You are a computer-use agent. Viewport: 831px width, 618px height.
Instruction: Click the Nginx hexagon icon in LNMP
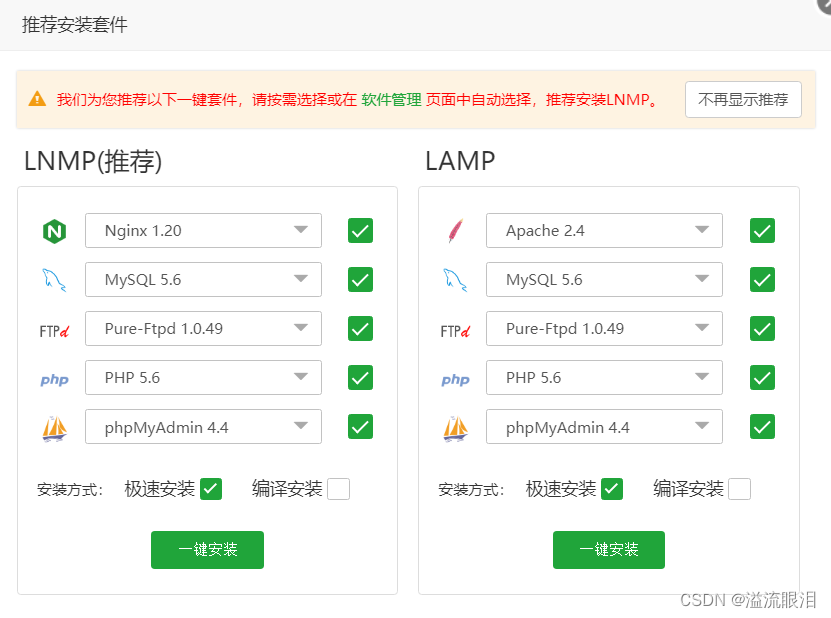[x=54, y=231]
